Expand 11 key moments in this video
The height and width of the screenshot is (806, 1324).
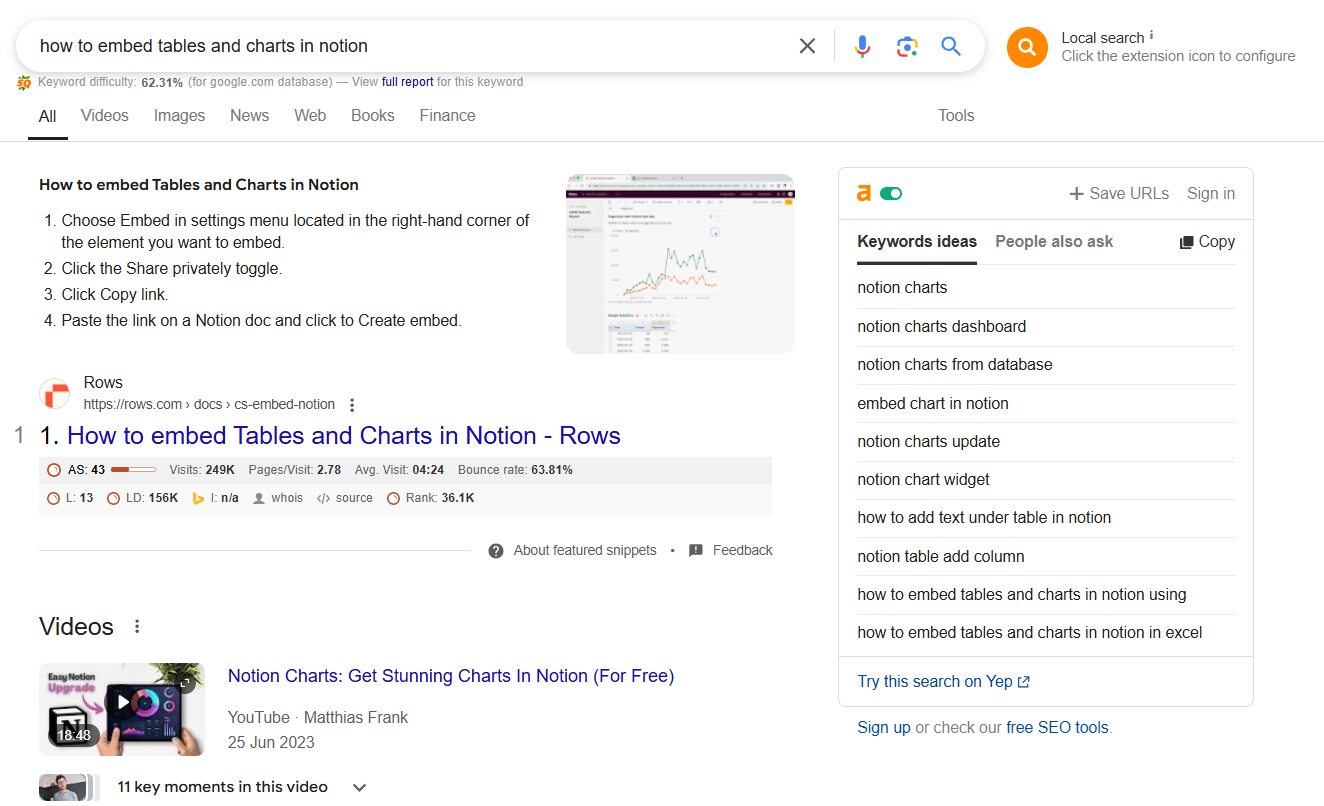[x=359, y=788]
